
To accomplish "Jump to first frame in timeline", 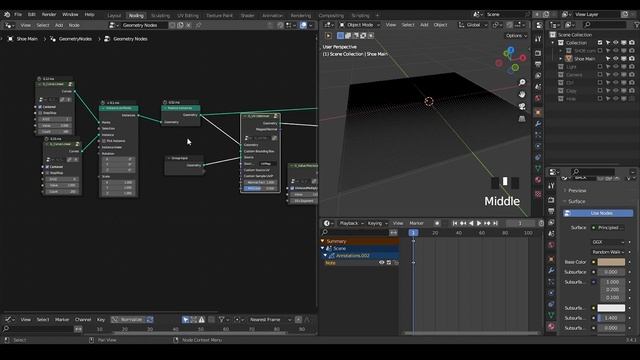I will [455, 223].
